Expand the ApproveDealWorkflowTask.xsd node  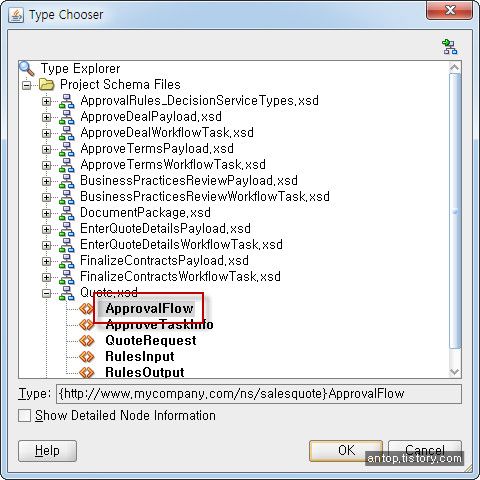(46, 133)
